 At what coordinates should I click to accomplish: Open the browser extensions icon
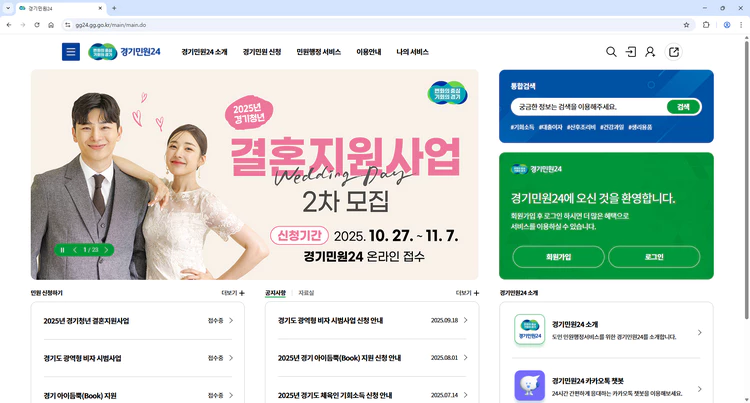coord(706,25)
